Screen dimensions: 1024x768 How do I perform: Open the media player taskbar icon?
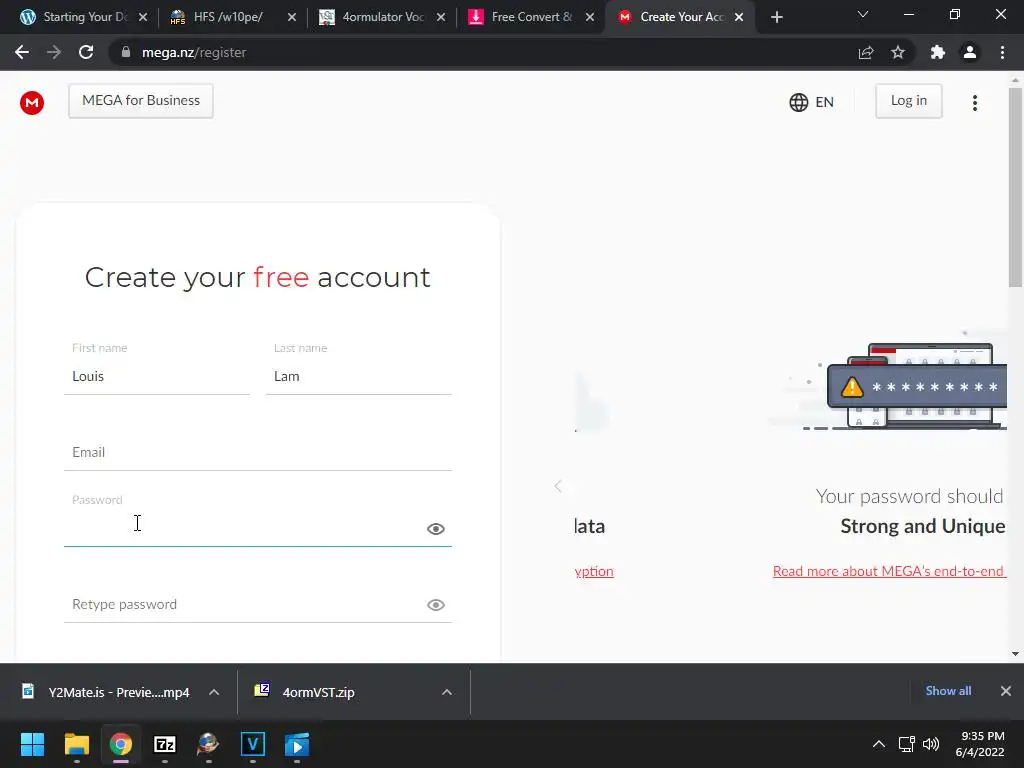click(x=297, y=744)
